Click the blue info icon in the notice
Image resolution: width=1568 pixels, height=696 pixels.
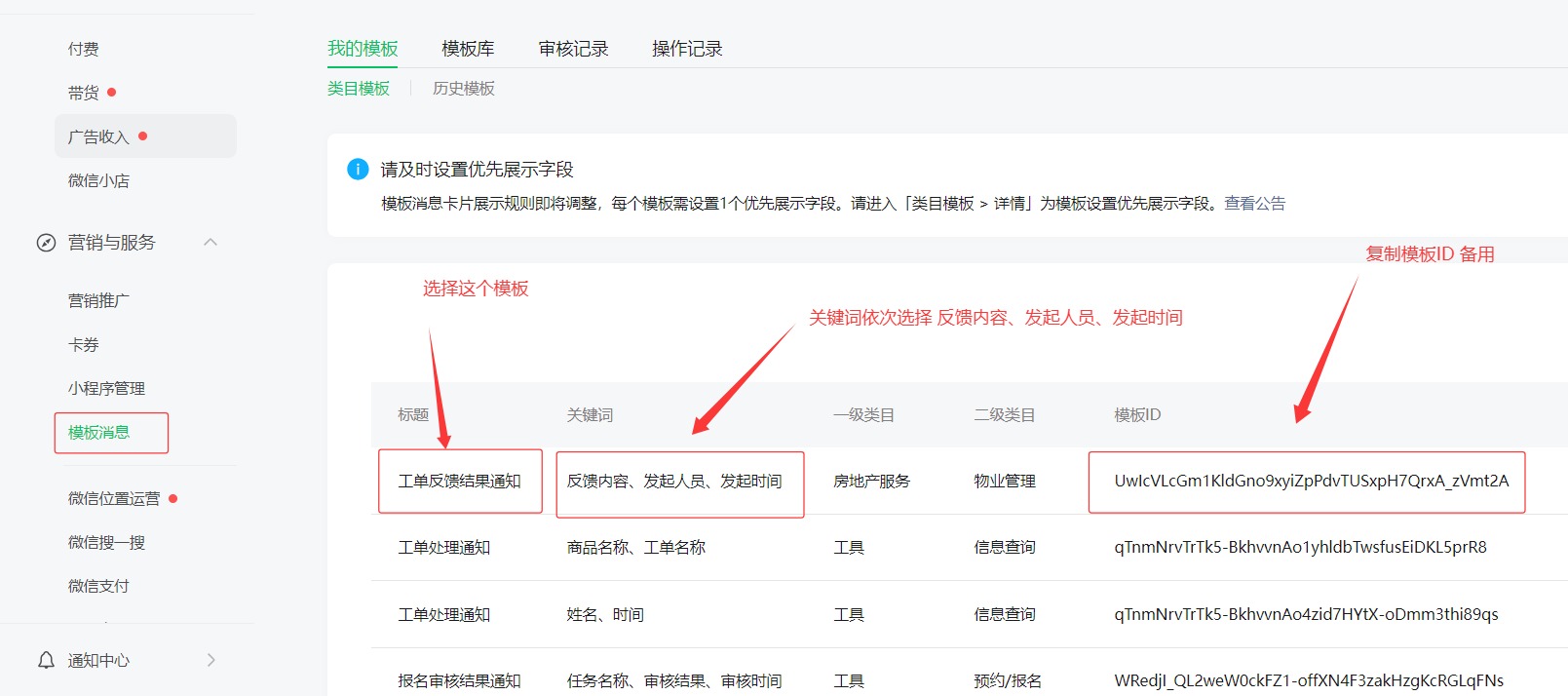[x=358, y=169]
